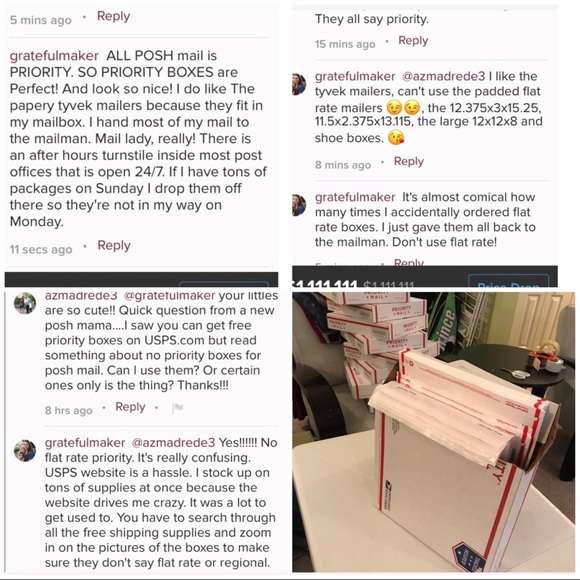The height and width of the screenshot is (580, 580).
Task: Open gratefulmaker avatar beside tyvek mailers comment
Action: (299, 84)
